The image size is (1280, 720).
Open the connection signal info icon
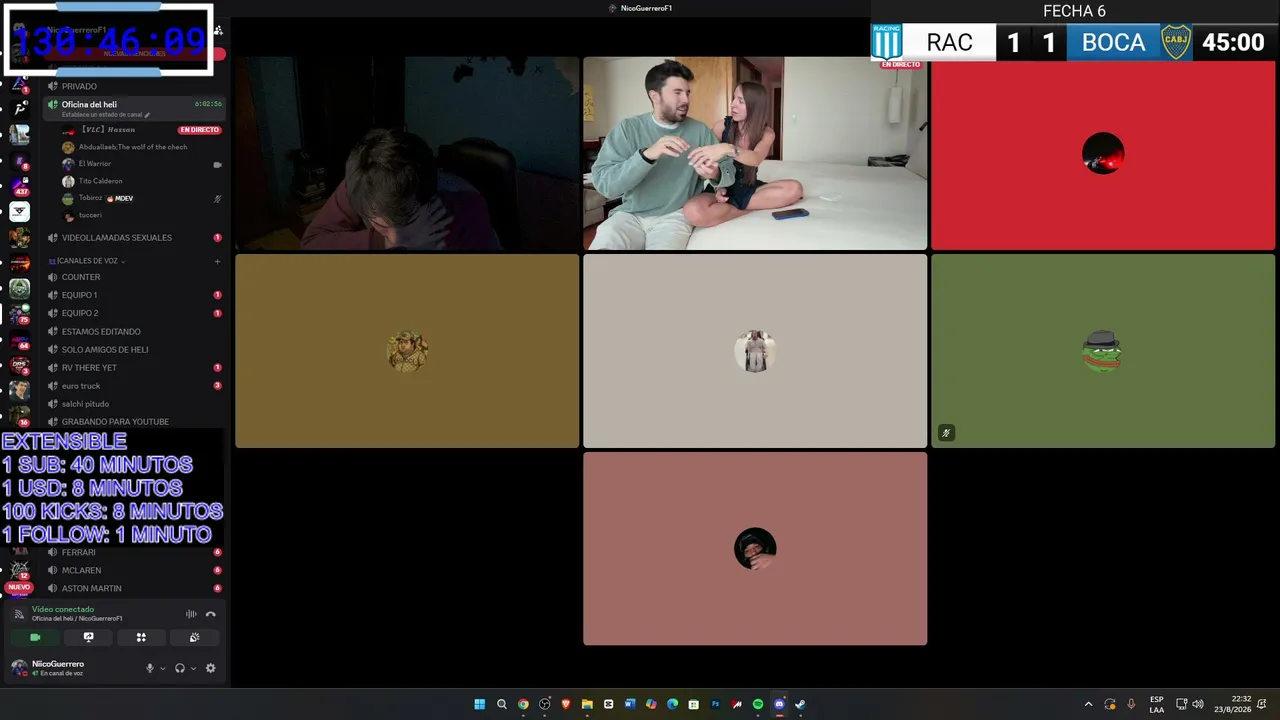pyautogui.click(x=19, y=614)
